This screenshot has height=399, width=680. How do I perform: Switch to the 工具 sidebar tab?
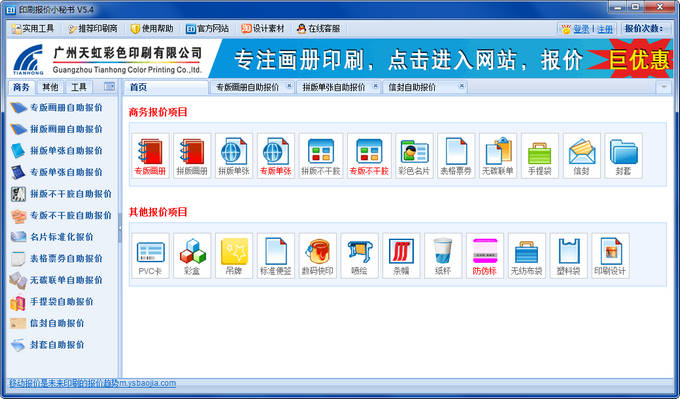79,87
